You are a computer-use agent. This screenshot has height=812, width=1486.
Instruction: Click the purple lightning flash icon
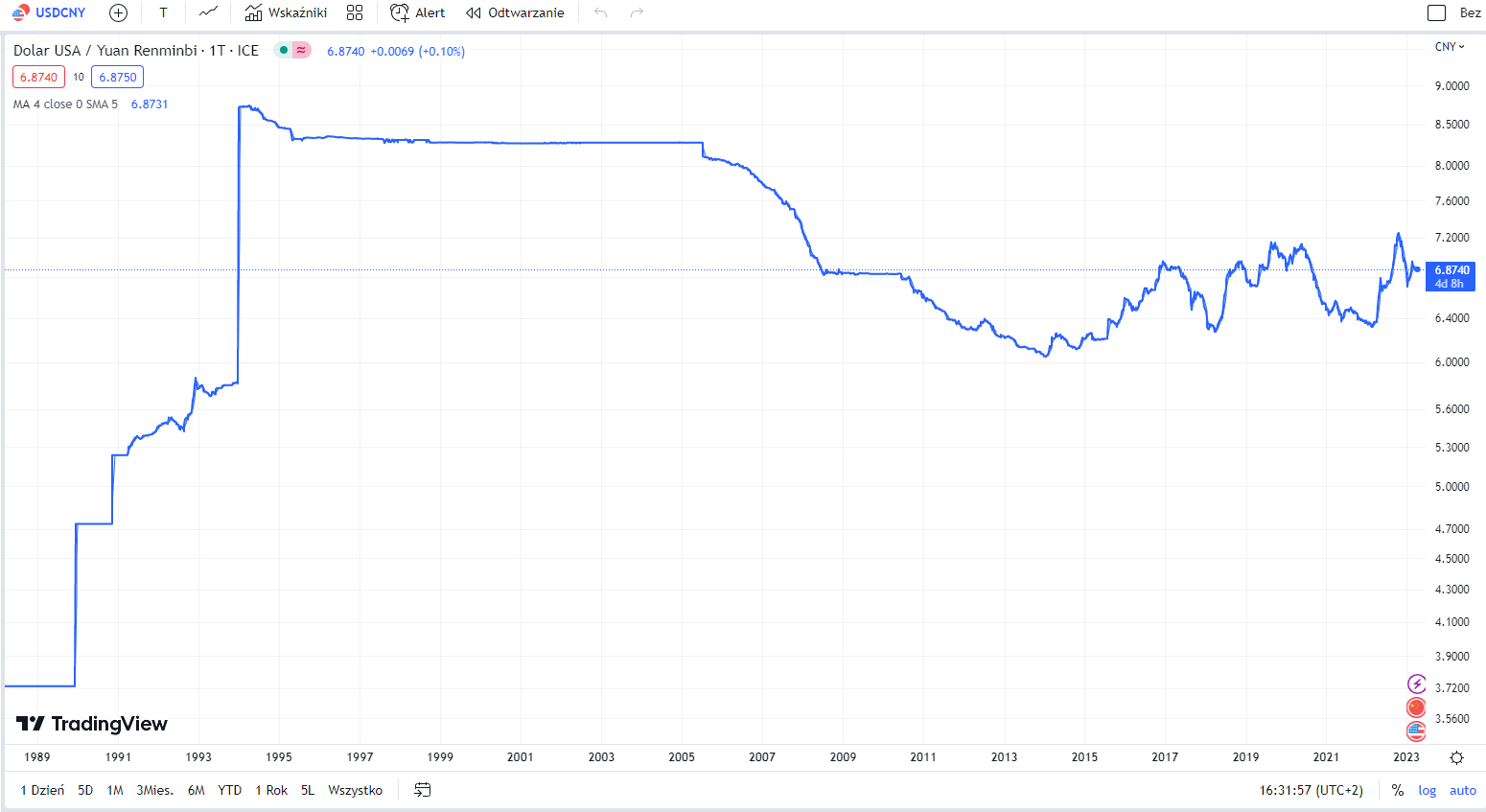[x=1416, y=684]
